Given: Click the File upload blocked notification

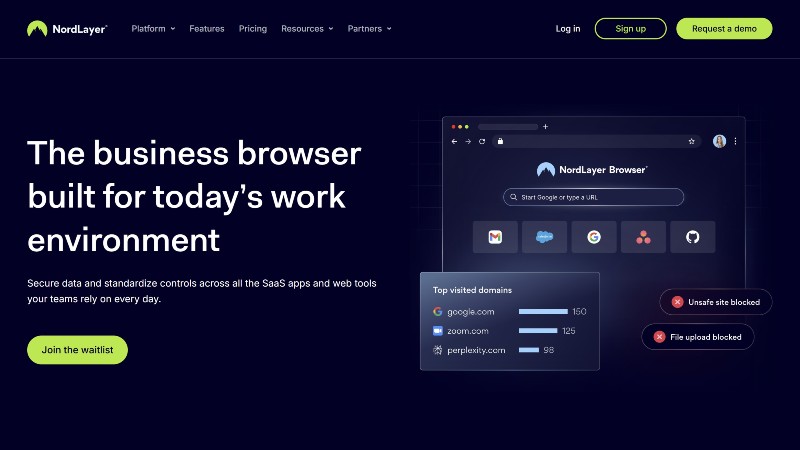Looking at the screenshot, I should coord(697,337).
